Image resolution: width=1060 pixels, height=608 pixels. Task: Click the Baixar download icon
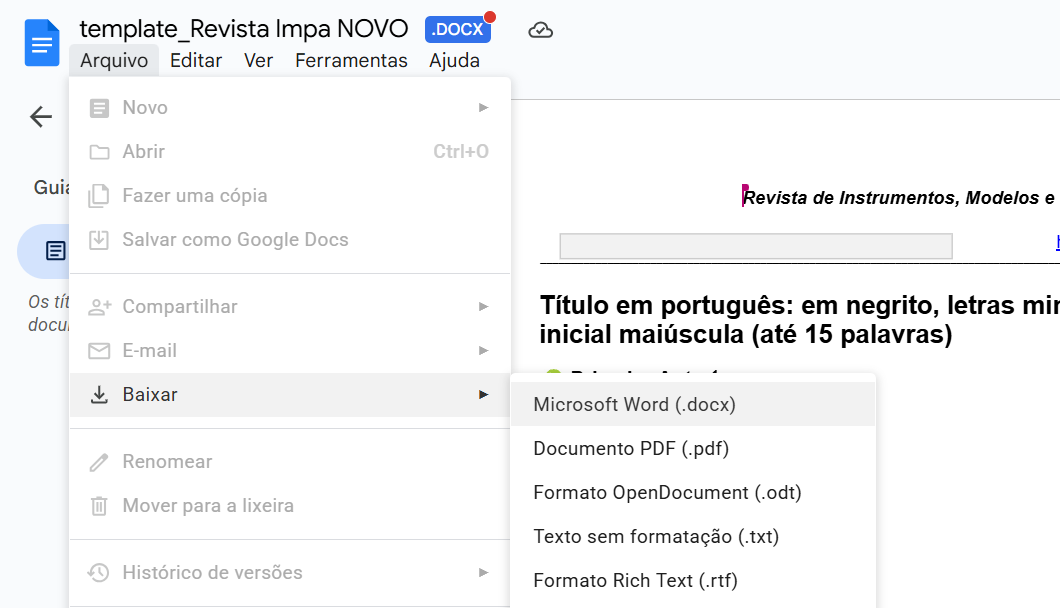(99, 395)
